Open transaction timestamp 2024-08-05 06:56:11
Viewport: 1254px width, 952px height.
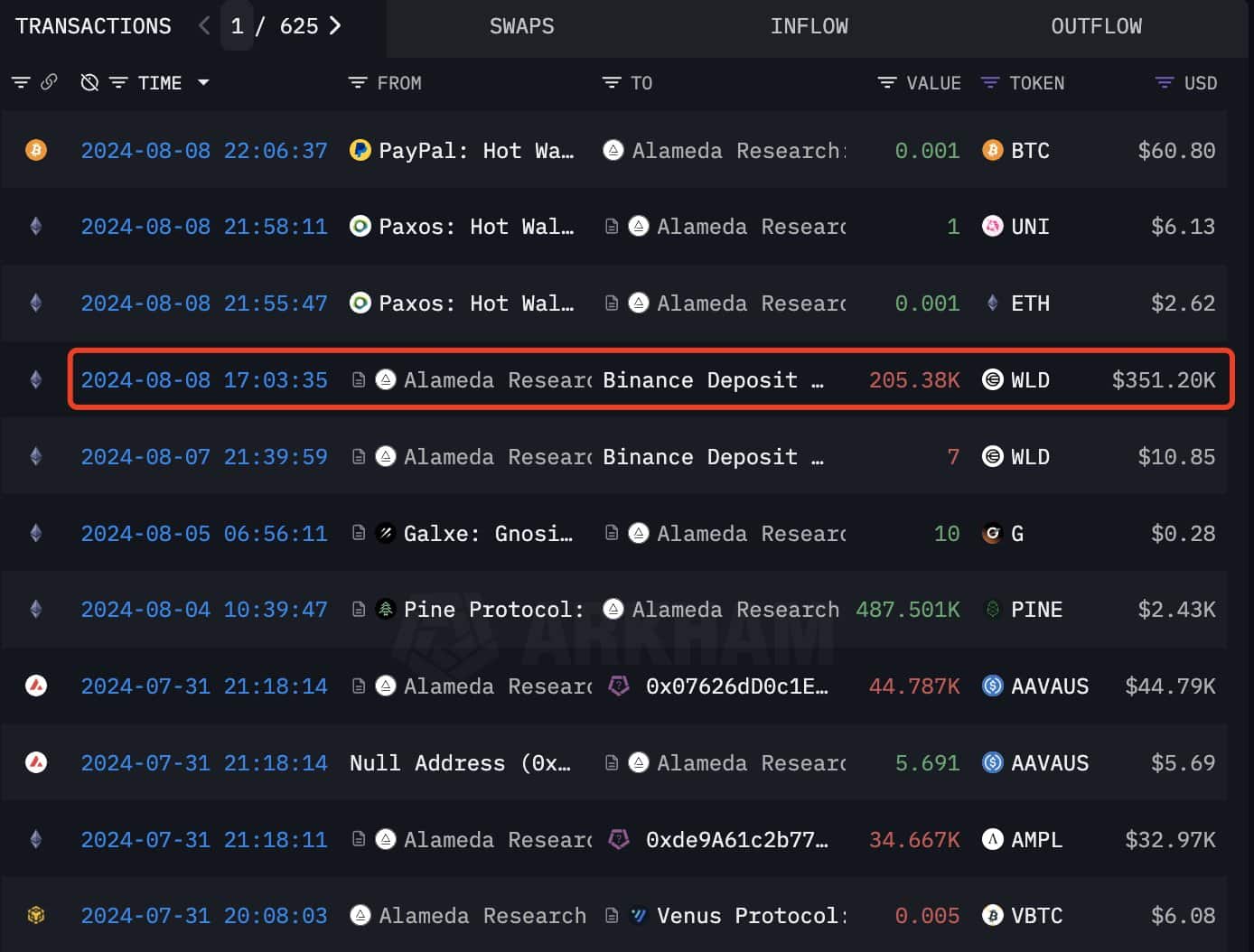(204, 533)
